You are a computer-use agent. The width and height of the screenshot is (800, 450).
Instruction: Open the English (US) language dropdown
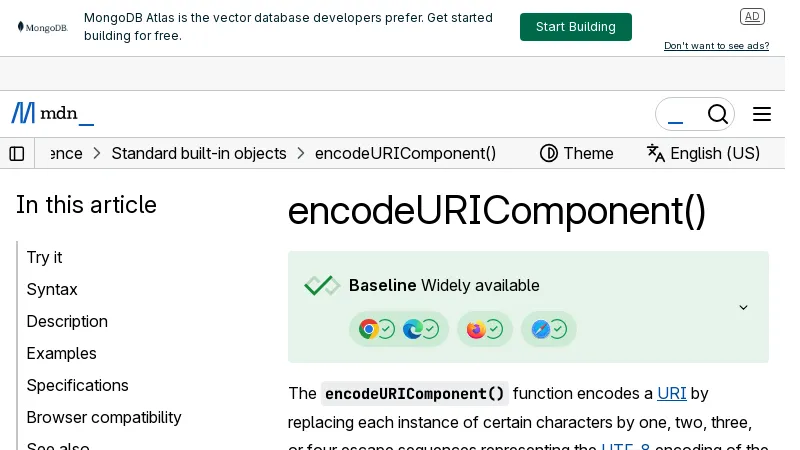click(703, 153)
